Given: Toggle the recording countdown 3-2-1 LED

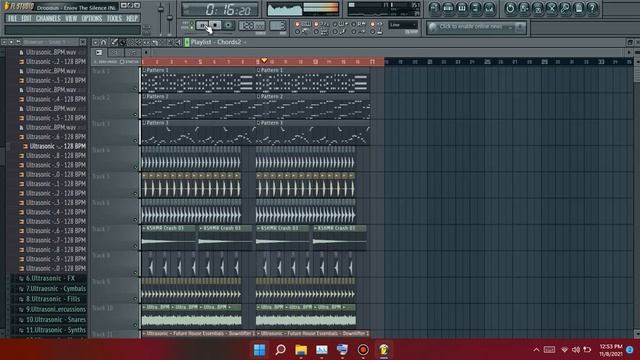Looking at the screenshot, I should pyautogui.click(x=316, y=24).
